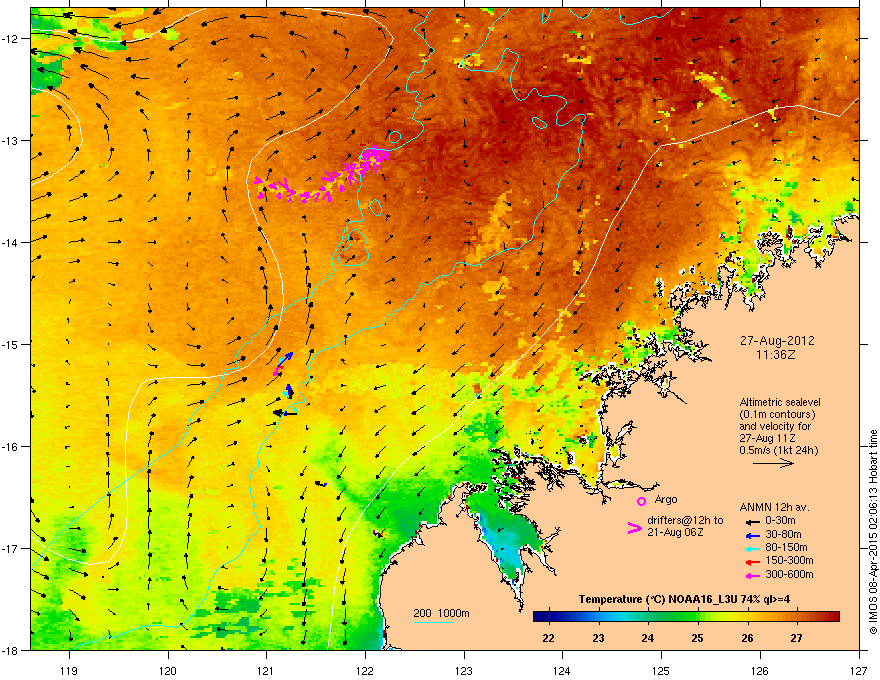Click the drifters@12h to legend label
Screen dimensions: 880x680
click(x=685, y=521)
